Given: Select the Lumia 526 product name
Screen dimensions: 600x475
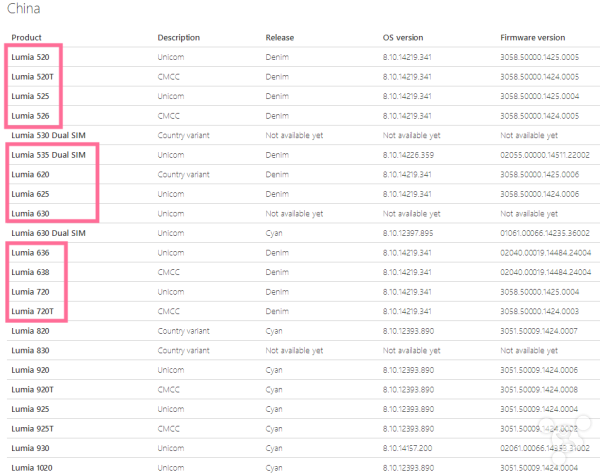Looking at the screenshot, I should [30, 116].
